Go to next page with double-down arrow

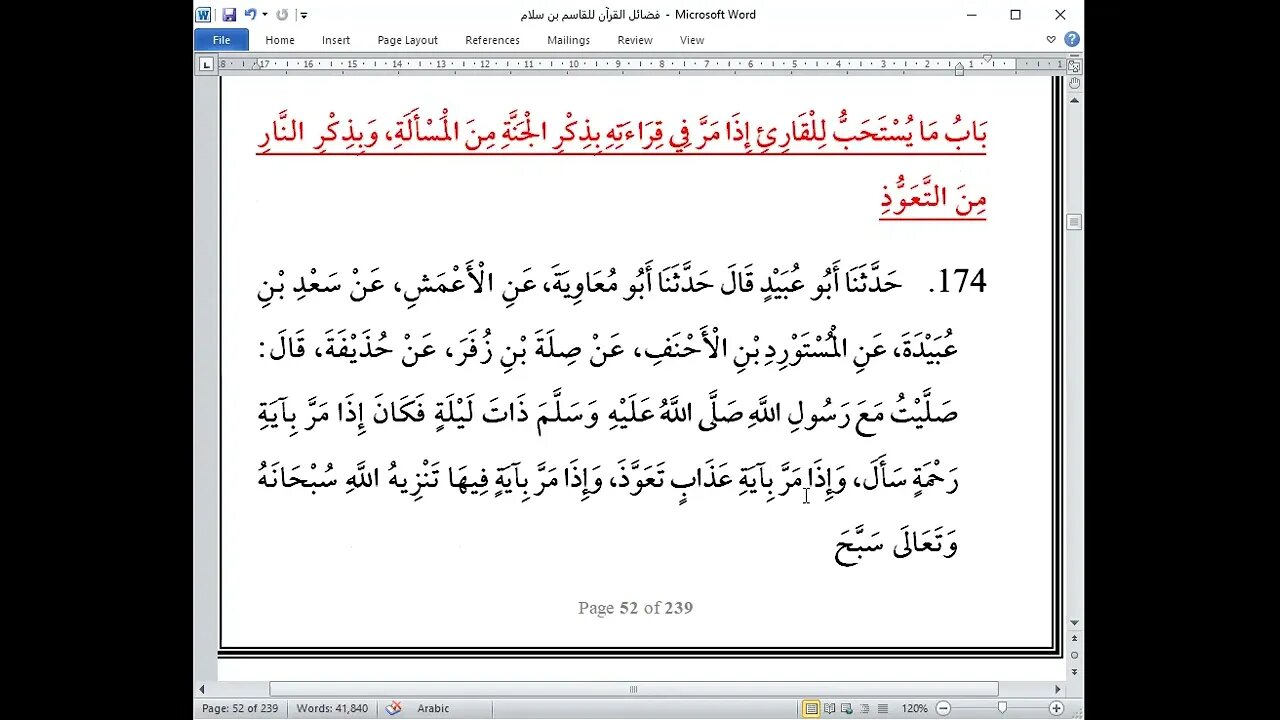click(1075, 671)
